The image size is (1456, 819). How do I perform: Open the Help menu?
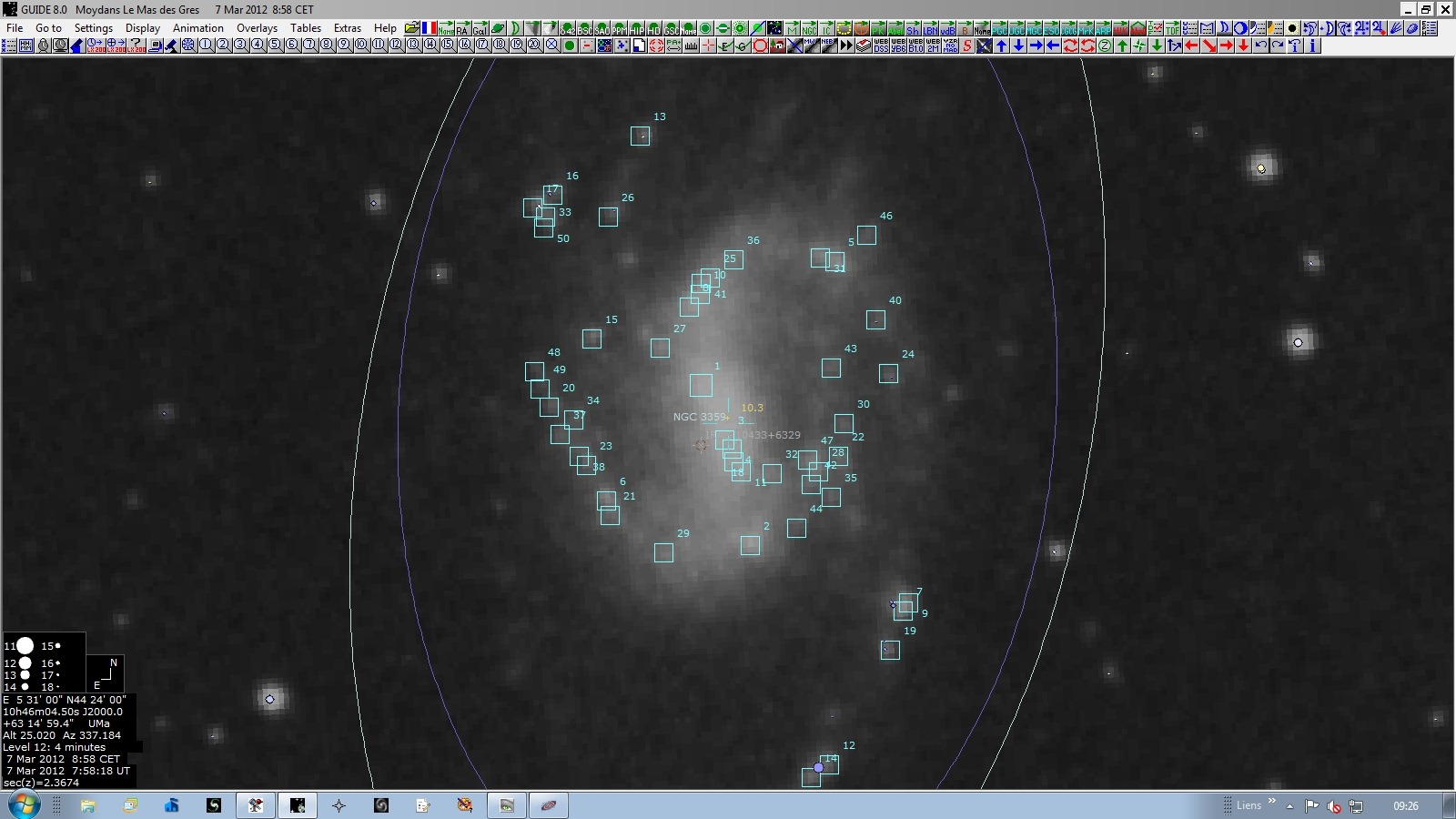[x=385, y=28]
